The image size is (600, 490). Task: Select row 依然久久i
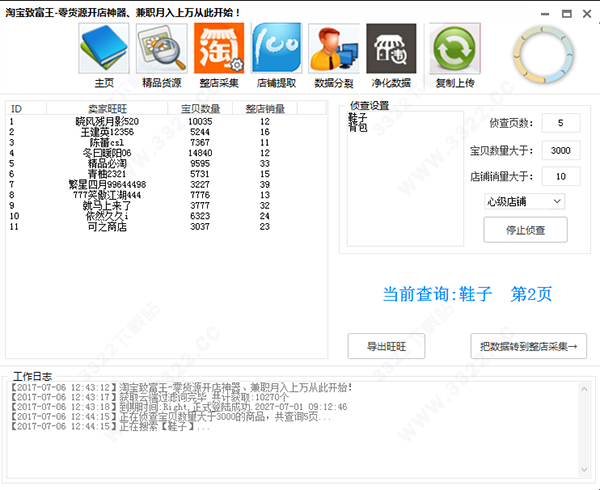[166, 216]
